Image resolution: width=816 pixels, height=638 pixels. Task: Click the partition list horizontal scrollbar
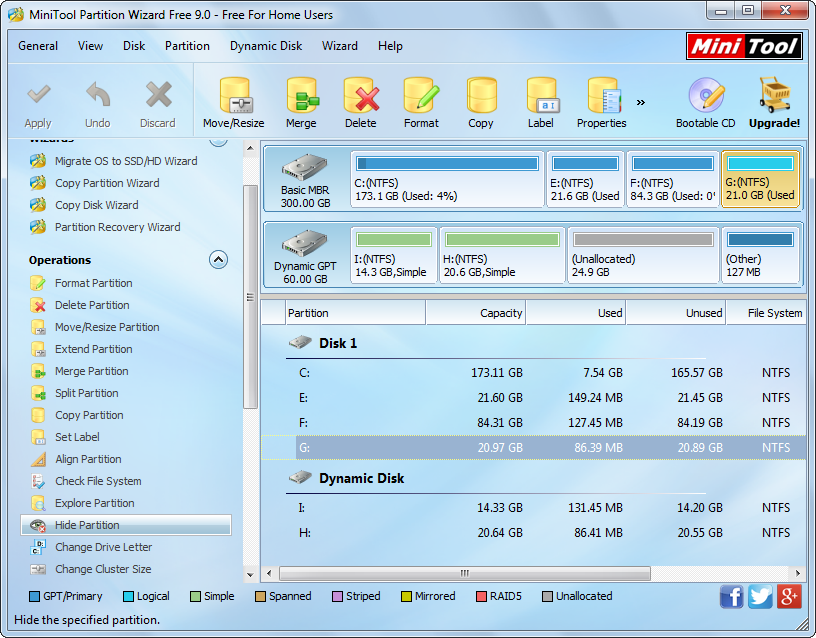pos(465,573)
